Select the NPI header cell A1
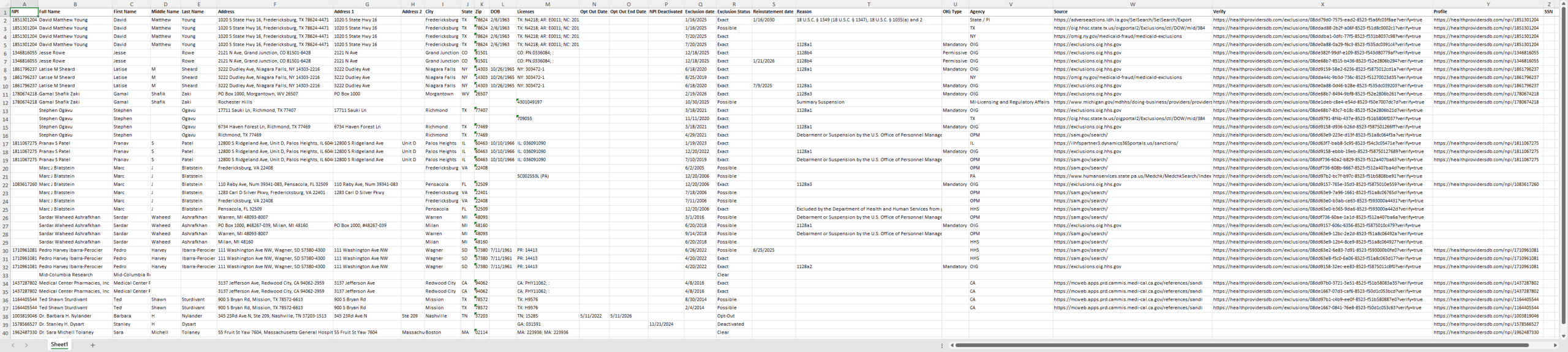Viewport: 1568px width, 352px height. tap(24, 12)
